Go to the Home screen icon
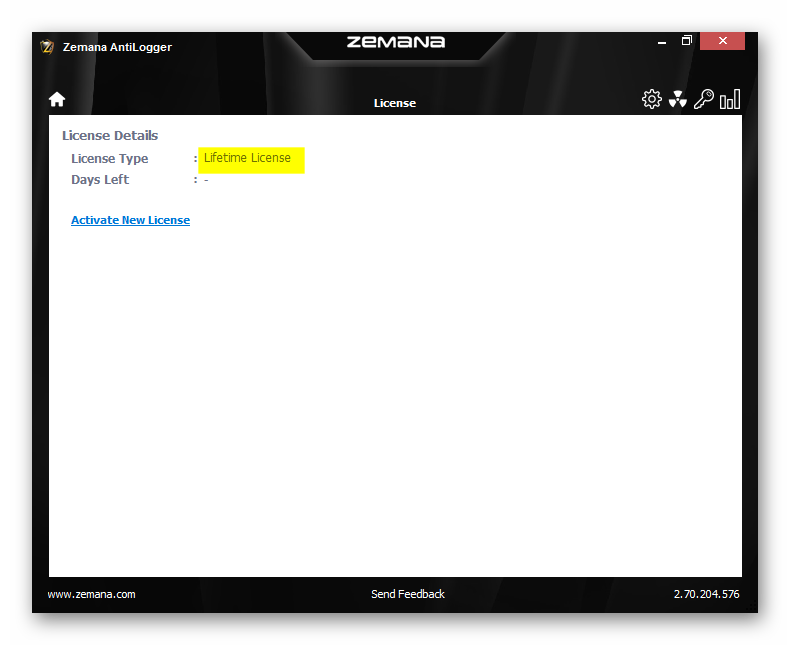 pos(57,99)
